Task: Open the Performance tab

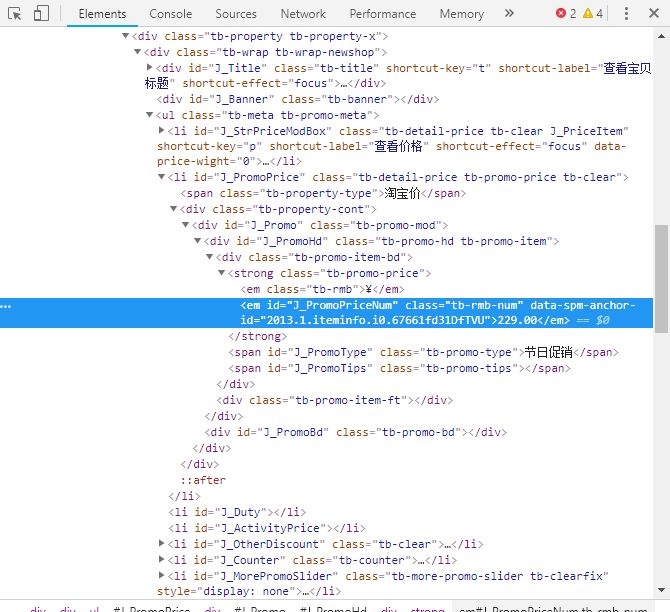Action: pos(382,14)
